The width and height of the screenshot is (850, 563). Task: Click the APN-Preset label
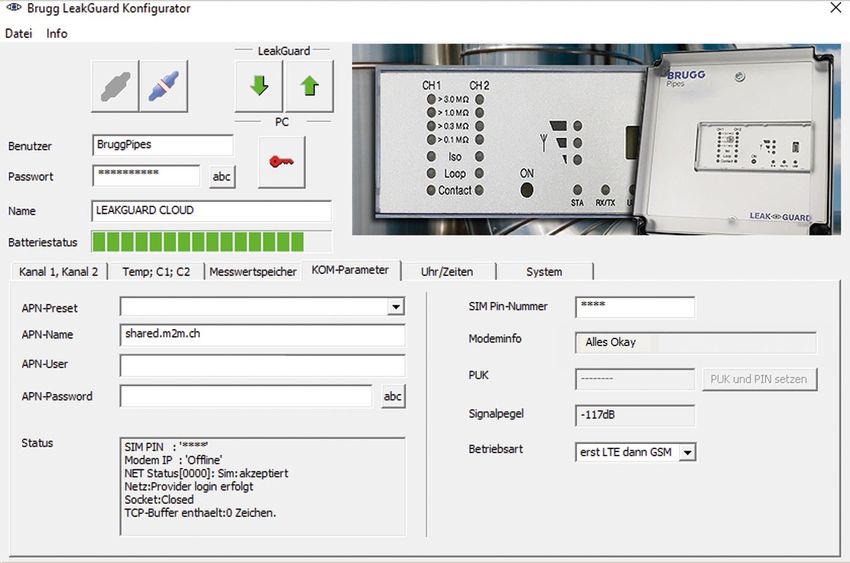pyautogui.click(x=49, y=308)
